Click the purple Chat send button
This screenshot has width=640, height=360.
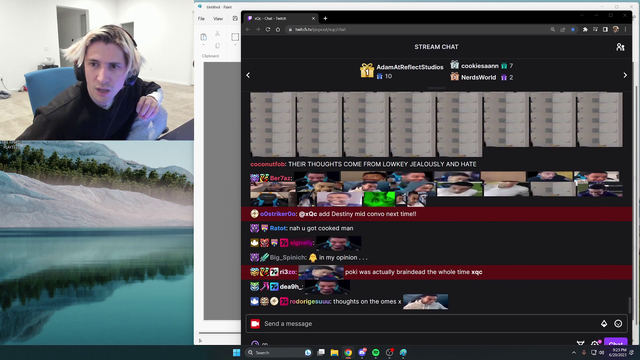click(616, 342)
